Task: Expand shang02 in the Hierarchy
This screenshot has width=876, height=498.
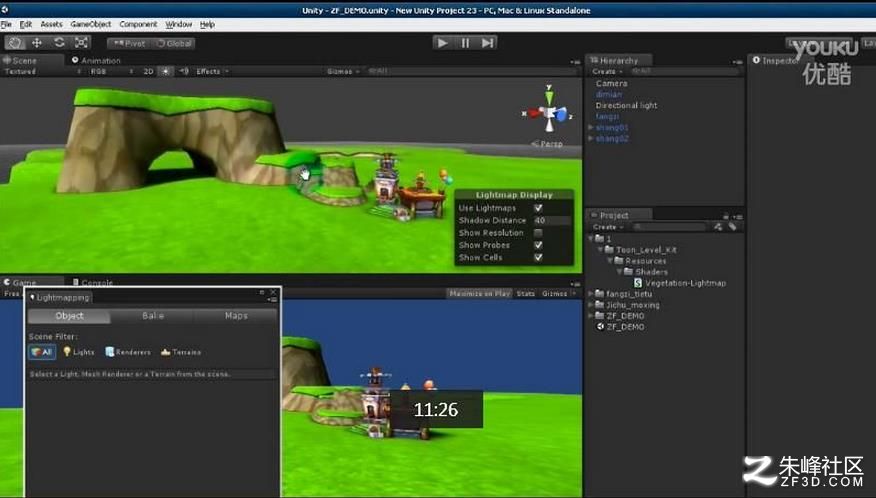Action: [591, 138]
